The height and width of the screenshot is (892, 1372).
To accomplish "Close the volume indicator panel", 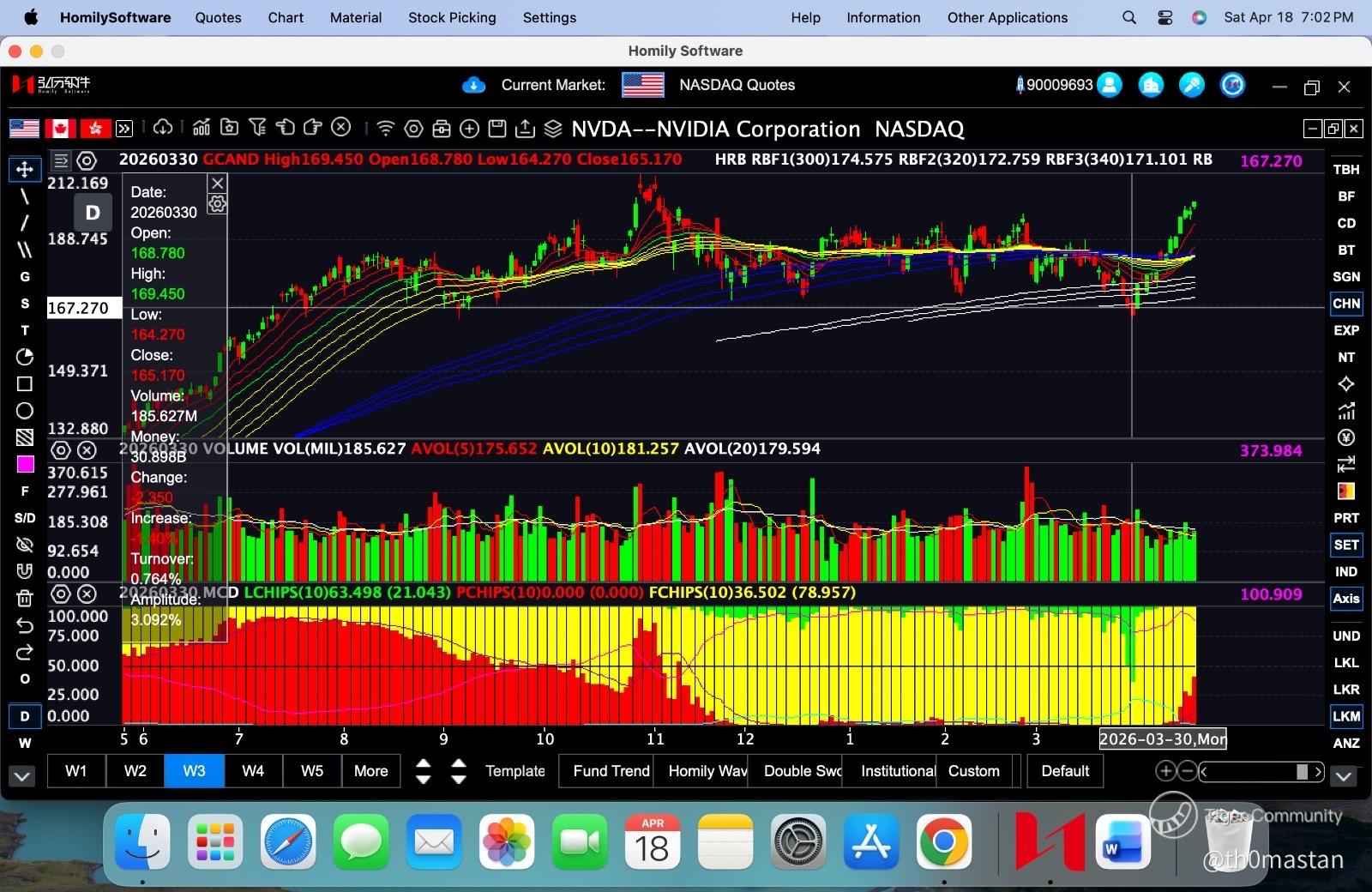I will tap(87, 449).
